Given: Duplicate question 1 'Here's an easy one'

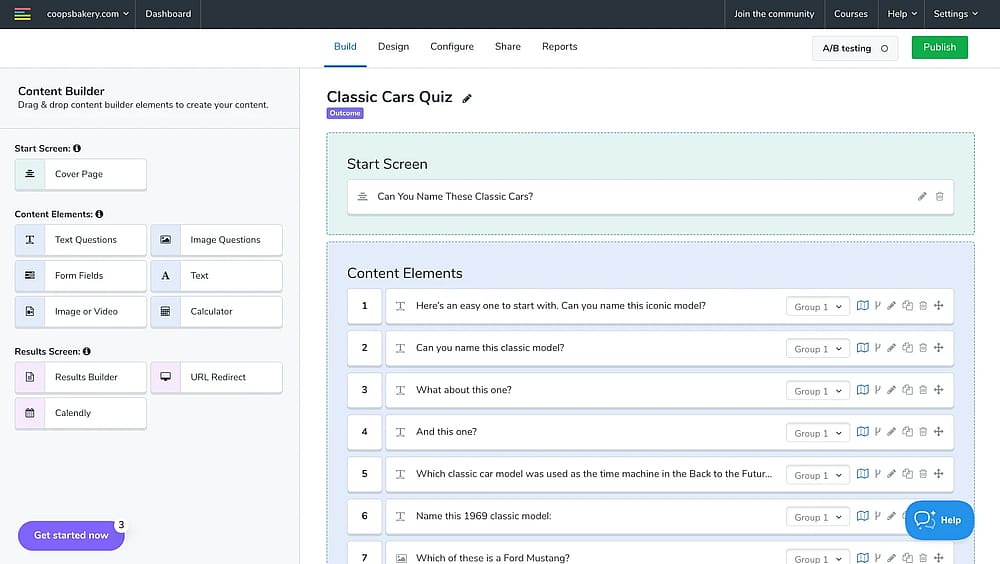Looking at the screenshot, I should click(x=908, y=306).
